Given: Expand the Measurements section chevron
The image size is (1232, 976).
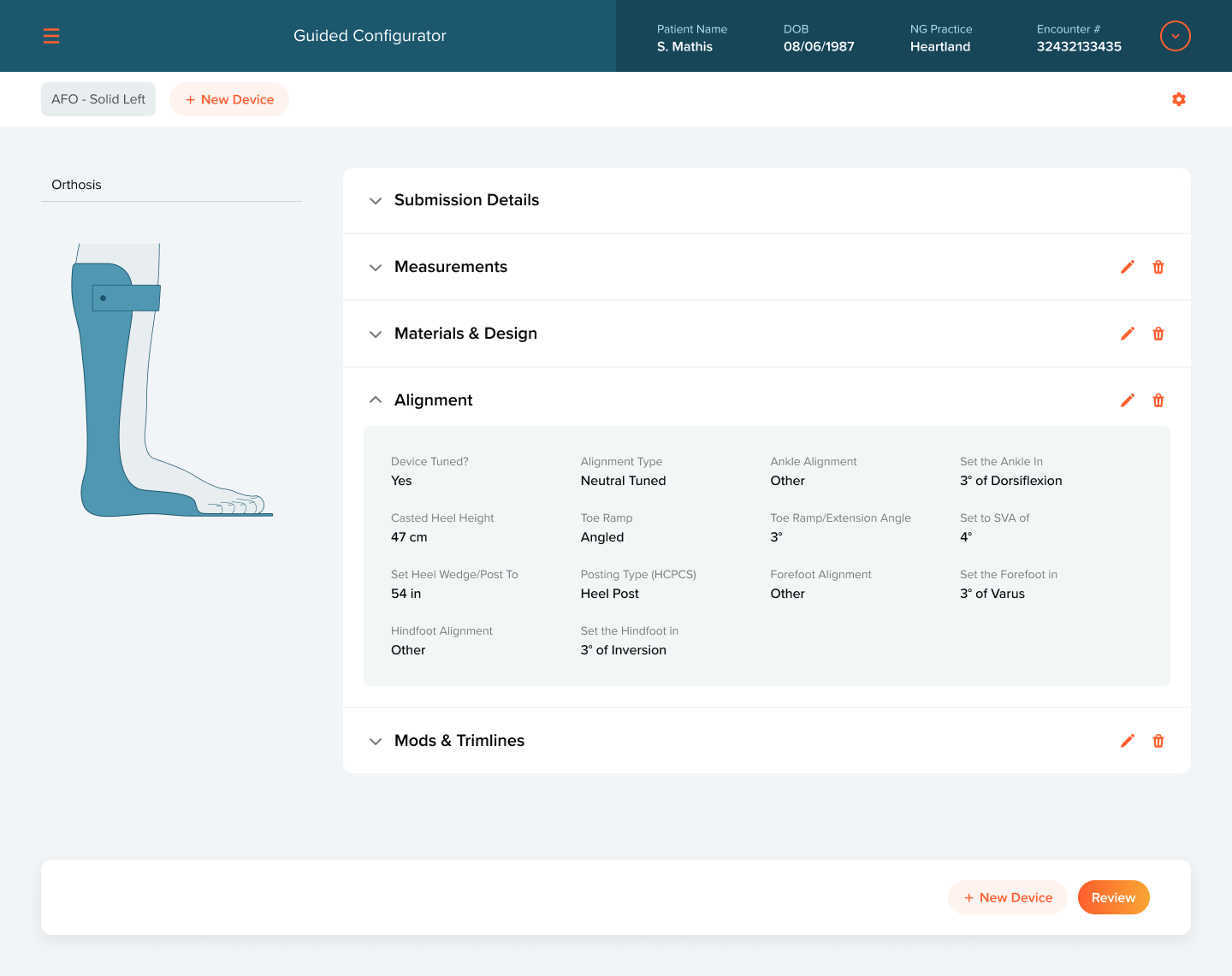Looking at the screenshot, I should 375,268.
